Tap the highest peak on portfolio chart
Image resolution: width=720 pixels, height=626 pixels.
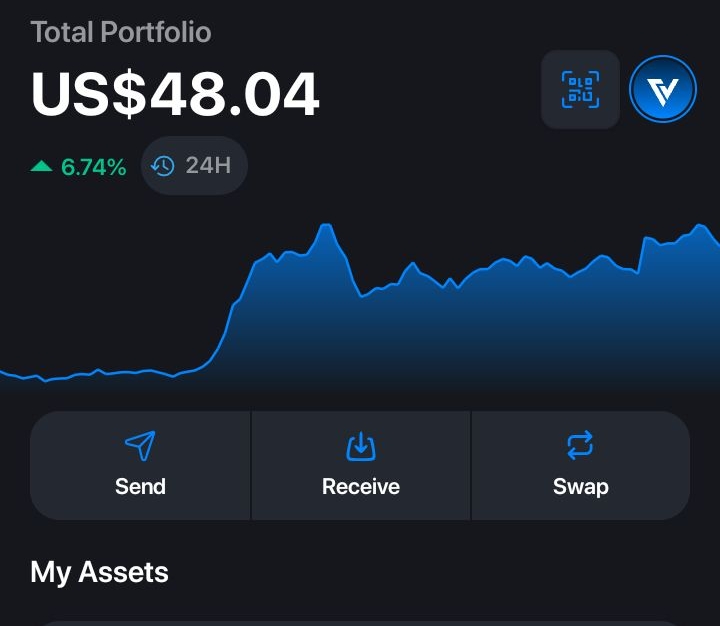pos(326,226)
